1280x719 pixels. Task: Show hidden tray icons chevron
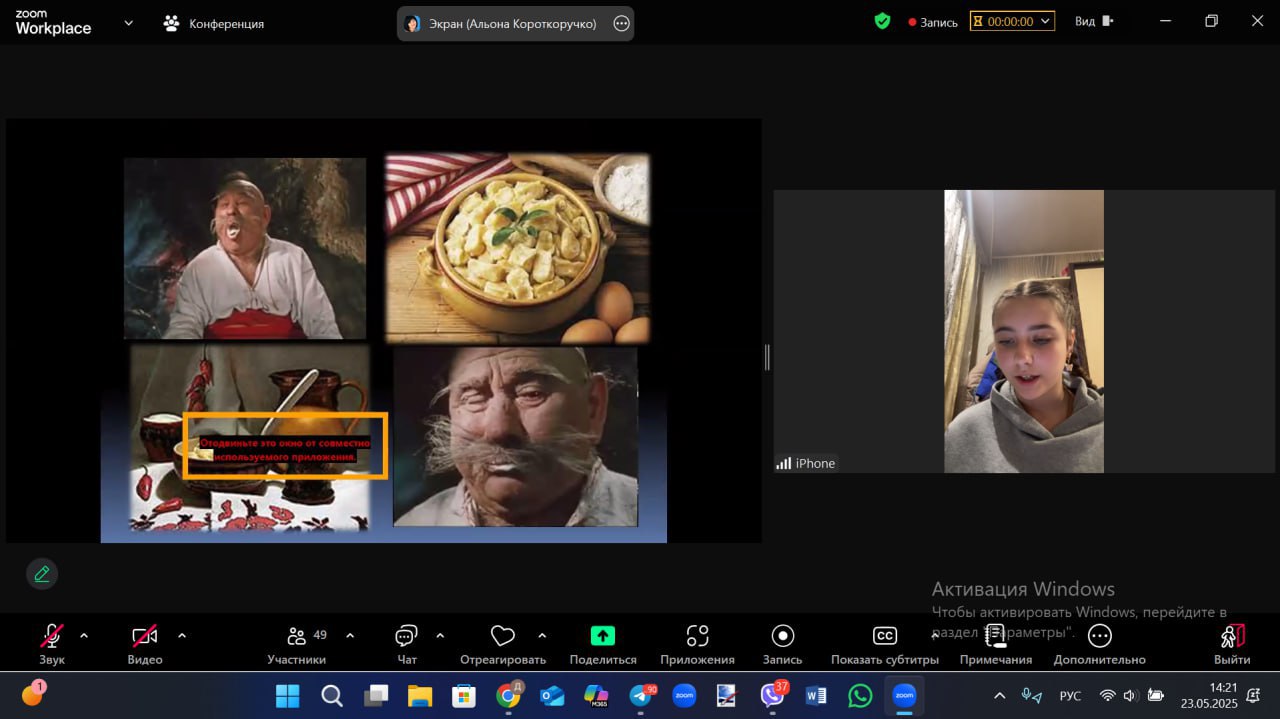tap(999, 695)
